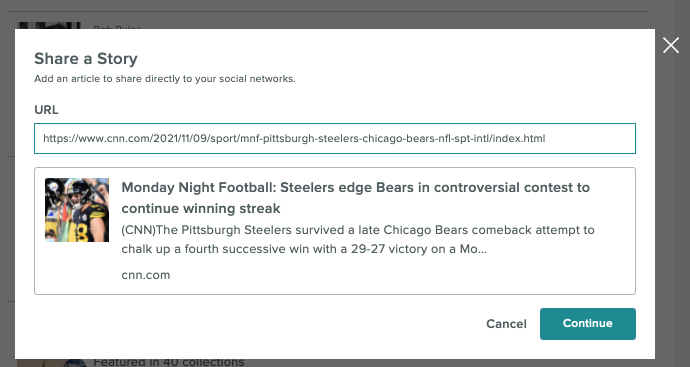
Task: Cancel sharing the story
Action: [506, 324]
